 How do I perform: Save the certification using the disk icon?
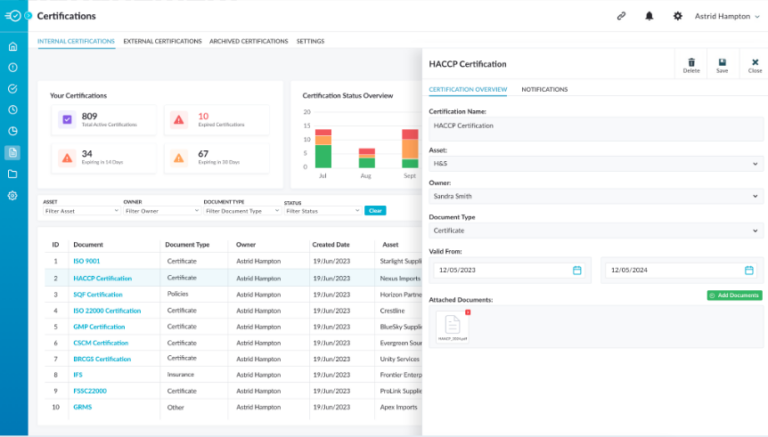722,64
